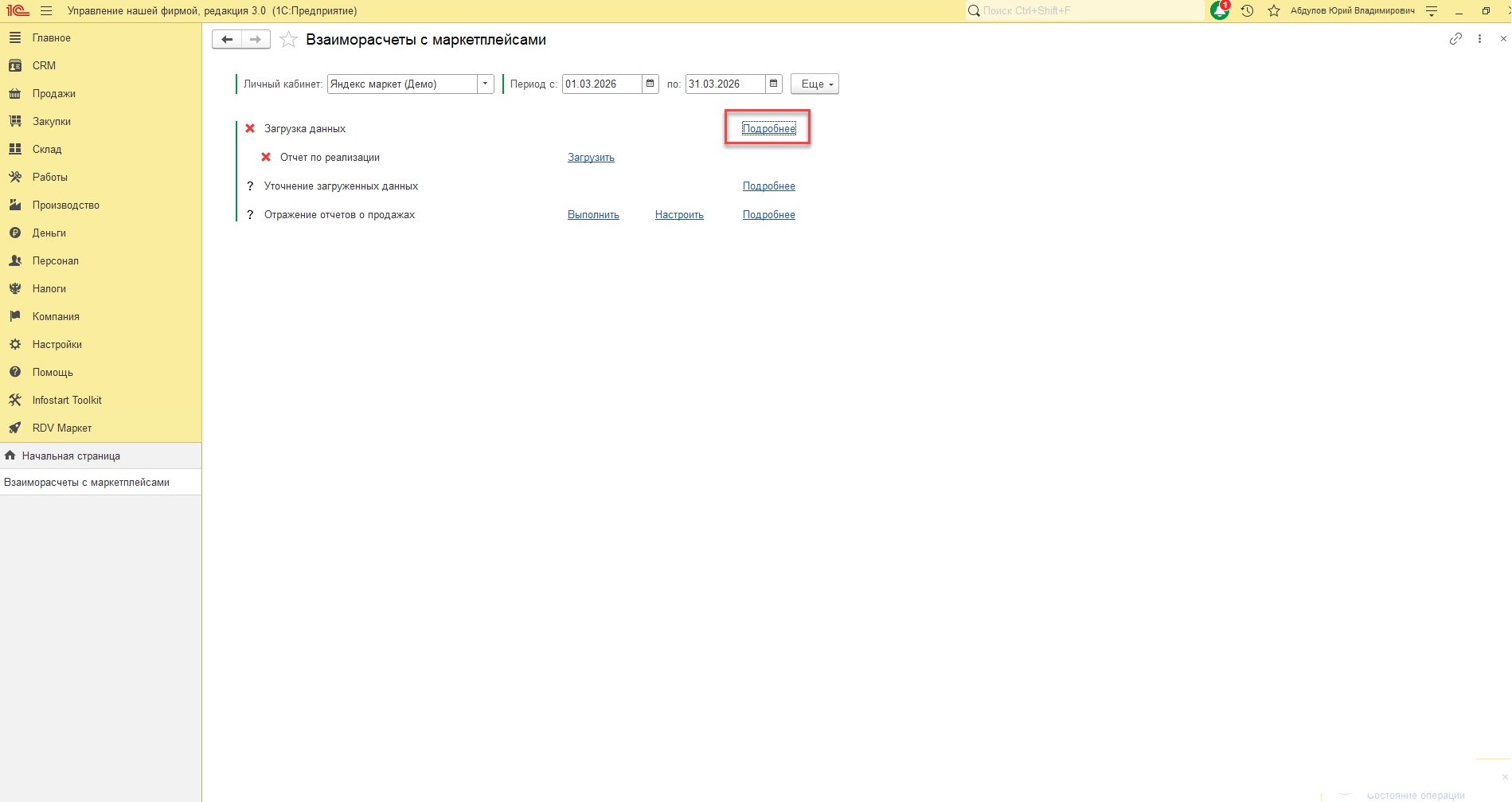Screen dimensions: 1512x802
Task: Open favorites star in title bar
Action: coord(1274,11)
